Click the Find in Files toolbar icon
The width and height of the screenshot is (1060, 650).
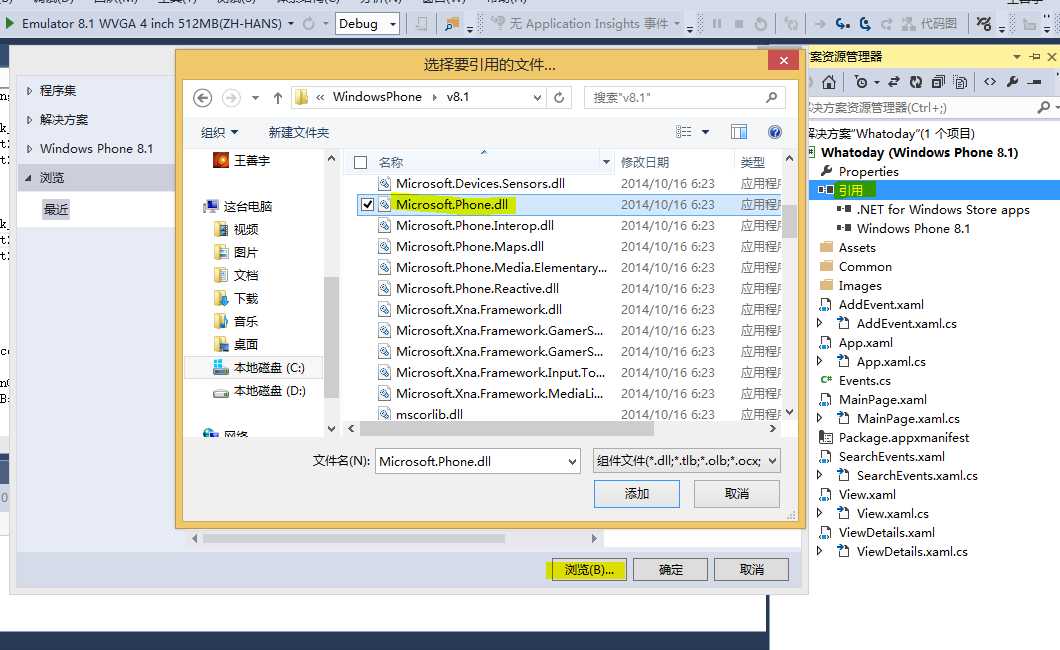[452, 24]
